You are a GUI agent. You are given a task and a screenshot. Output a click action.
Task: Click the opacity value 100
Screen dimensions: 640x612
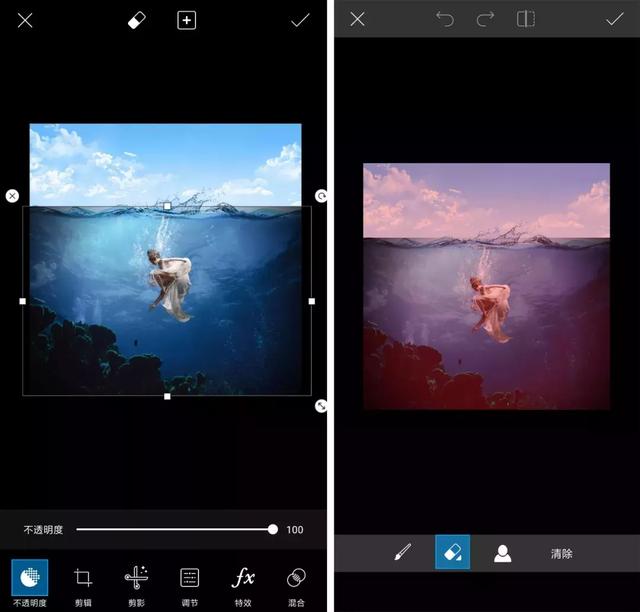pyautogui.click(x=295, y=530)
